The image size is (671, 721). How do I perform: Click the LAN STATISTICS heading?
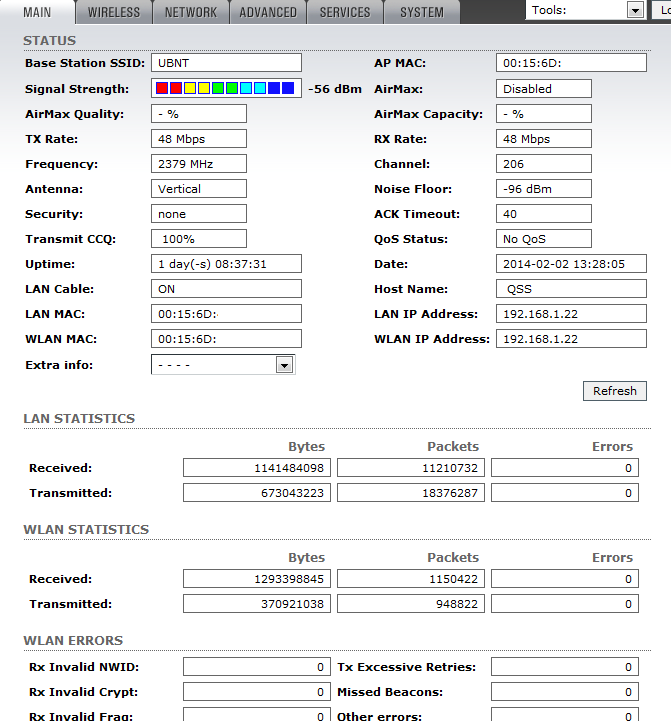[79, 418]
